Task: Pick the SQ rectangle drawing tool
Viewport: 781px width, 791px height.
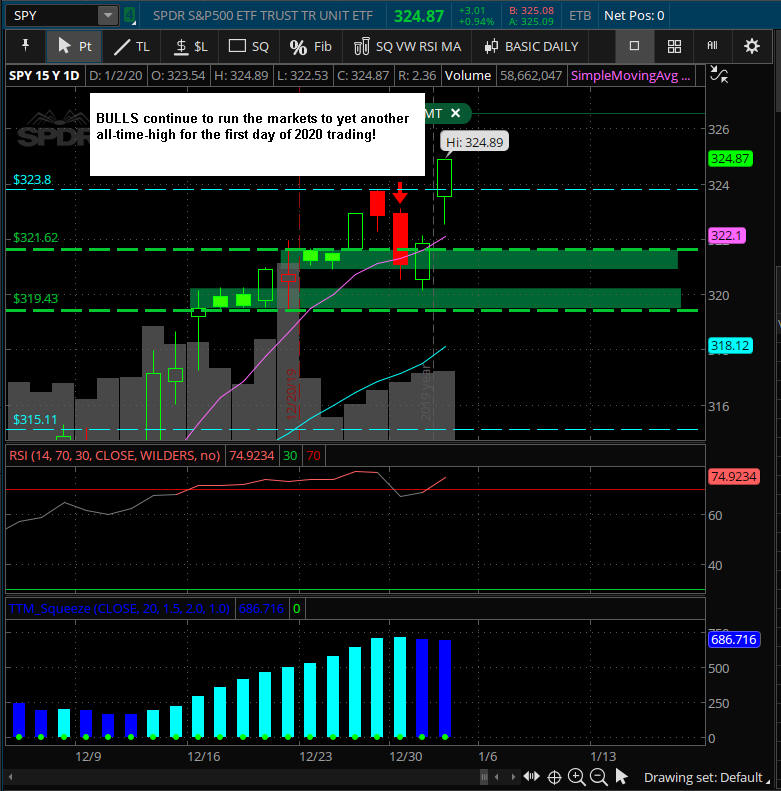Action: [249, 46]
